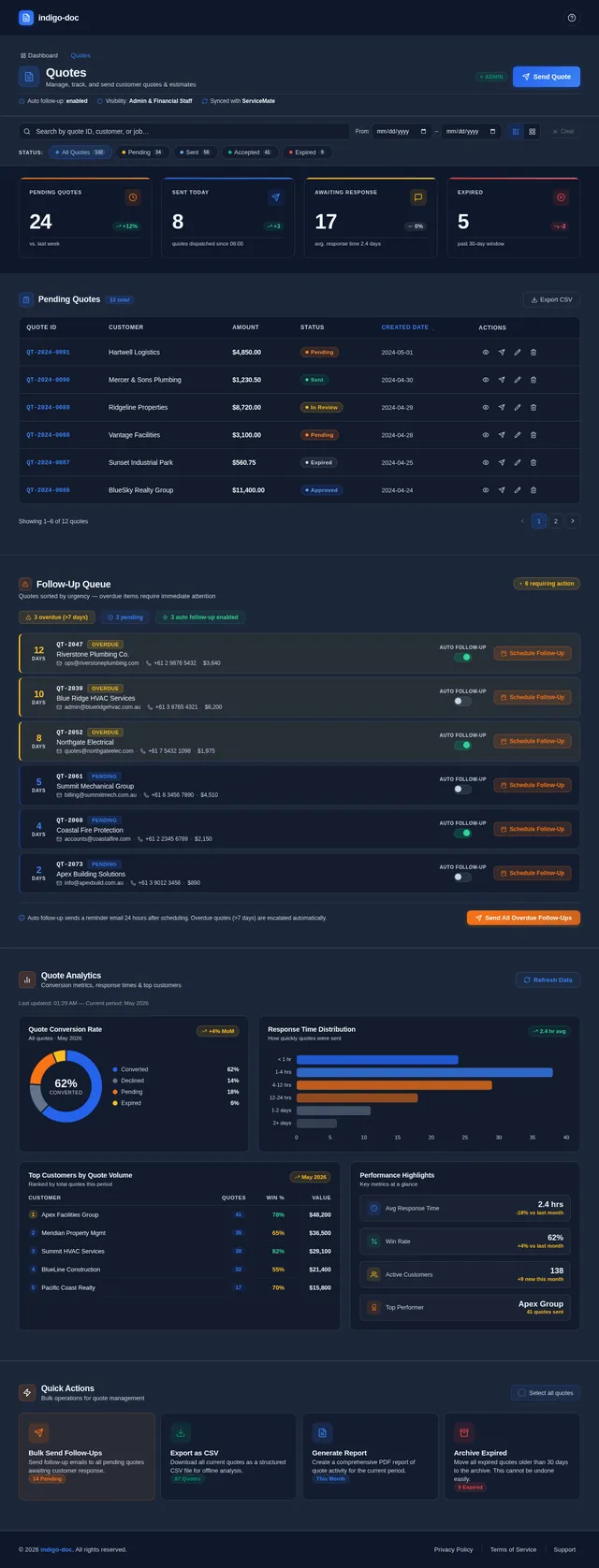This screenshot has height=1568, width=599.
Task: Sort by Created Date column header
Action: tap(406, 327)
